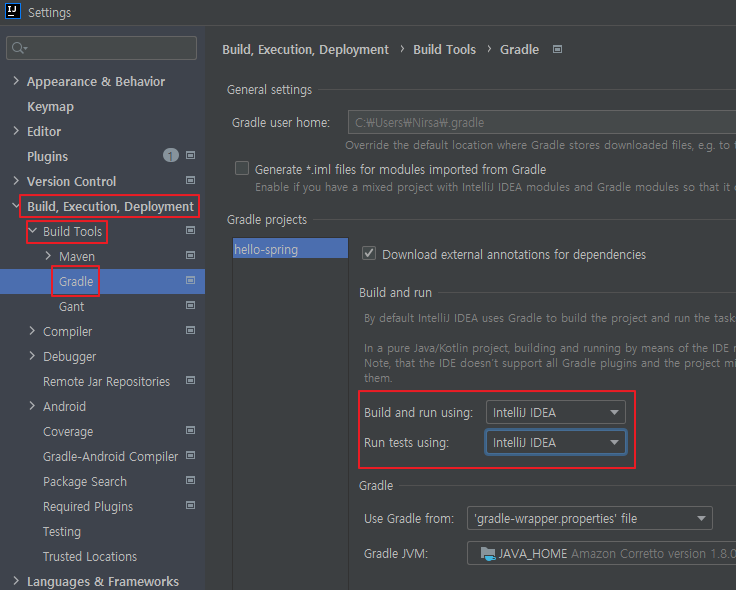Click project-level icon beside Package Search
This screenshot has height=590, width=736.
190,480
